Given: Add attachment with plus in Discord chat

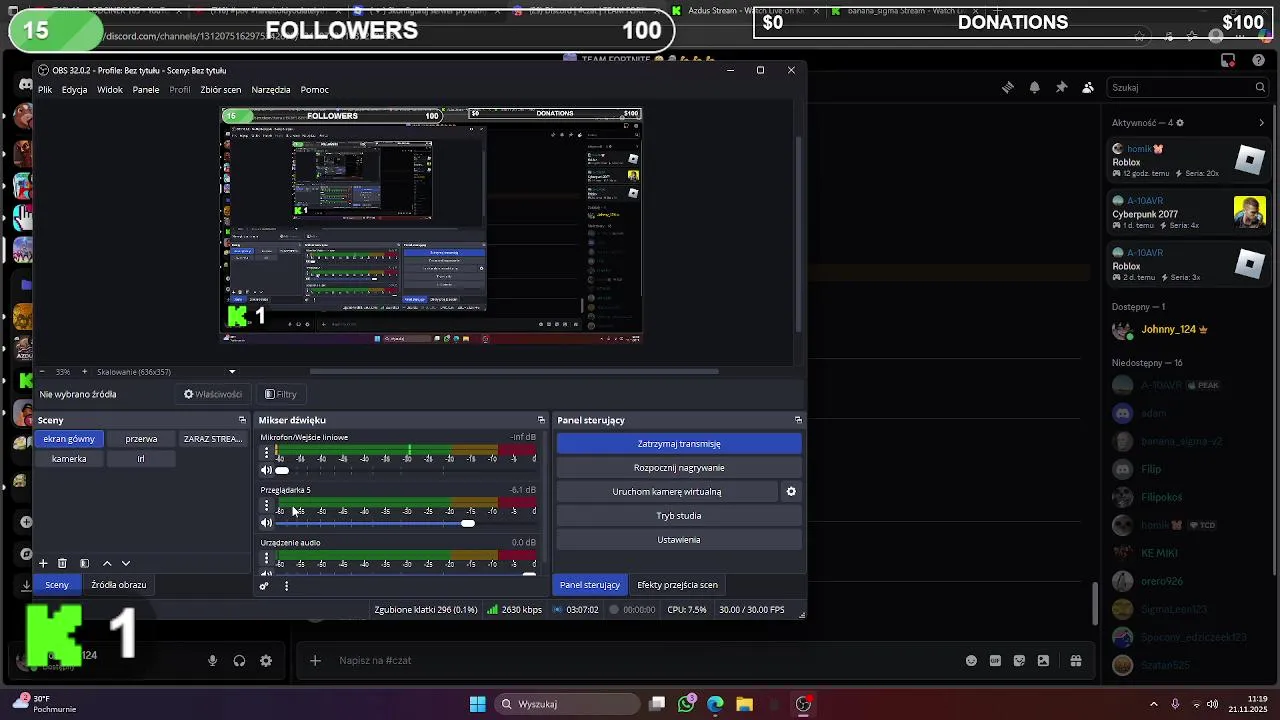Looking at the screenshot, I should tap(315, 660).
